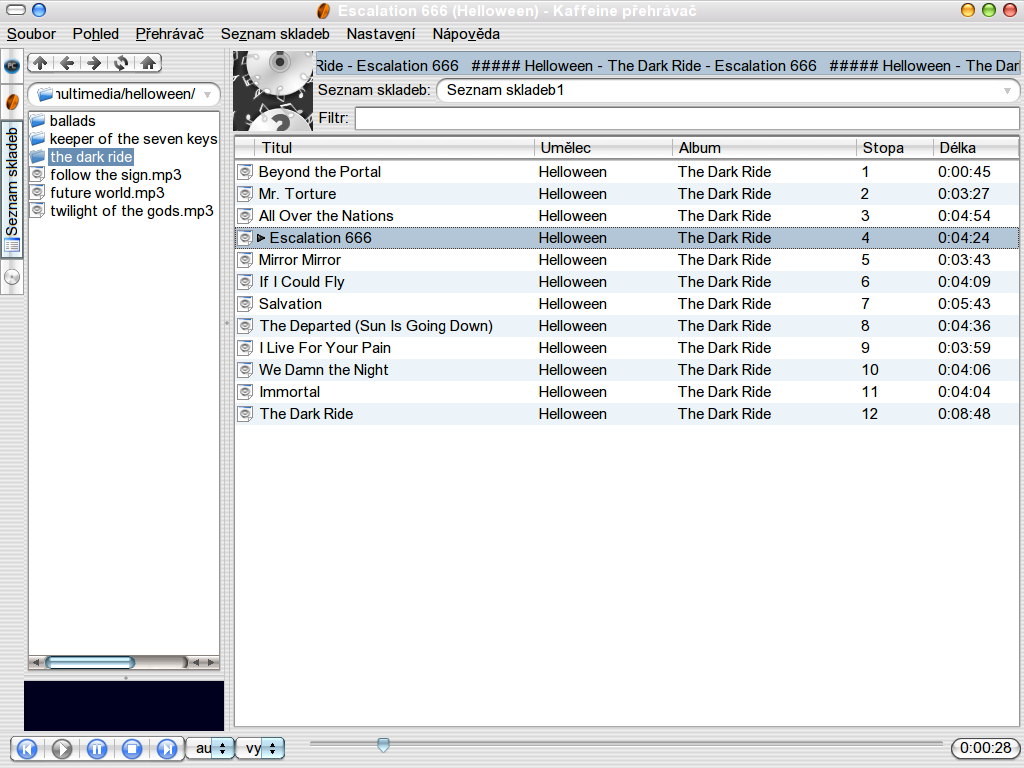Open the Pohled menu
The width and height of the screenshot is (1024, 768).
[x=95, y=34]
